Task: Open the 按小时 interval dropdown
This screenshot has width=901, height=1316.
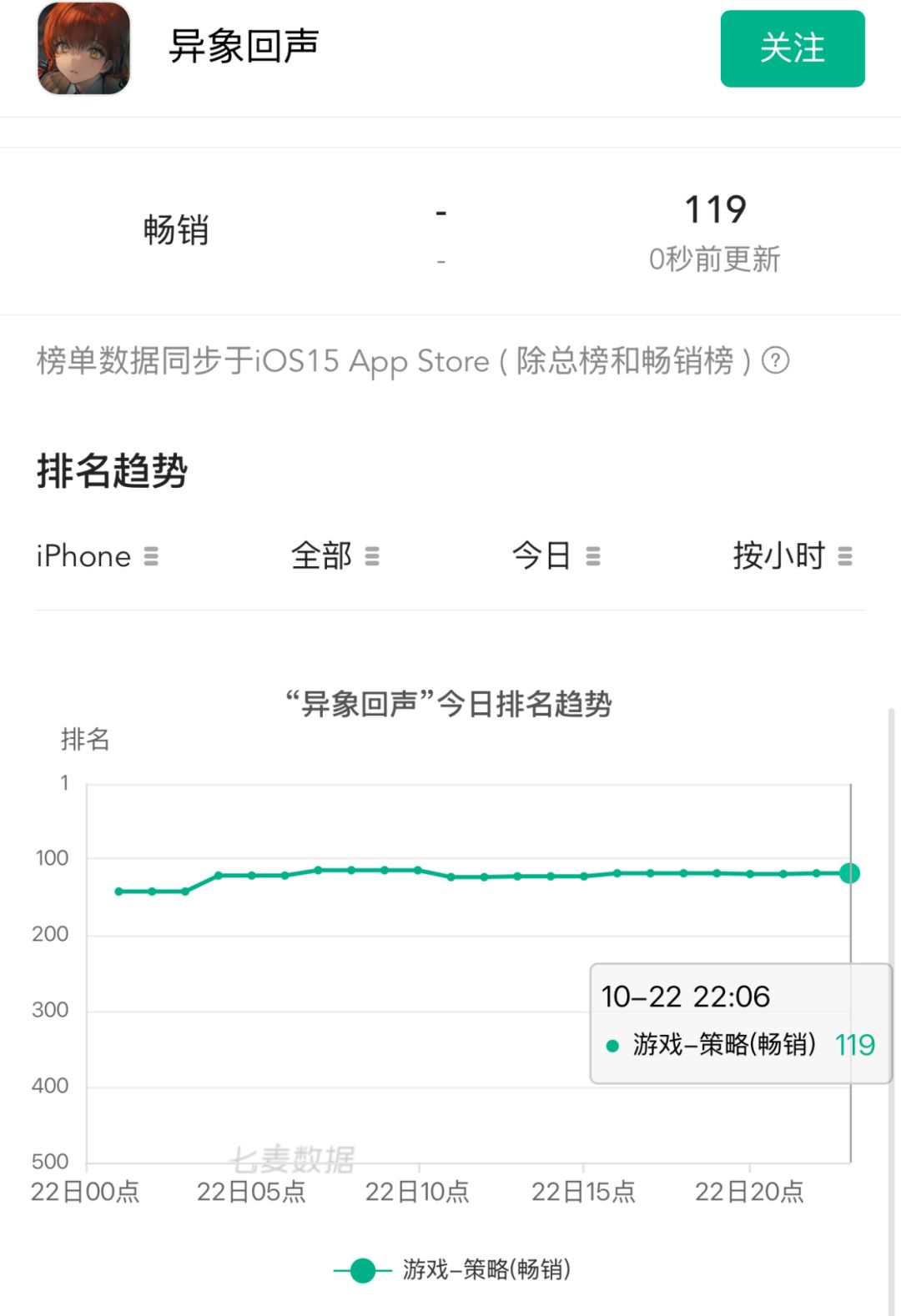Action: (793, 556)
